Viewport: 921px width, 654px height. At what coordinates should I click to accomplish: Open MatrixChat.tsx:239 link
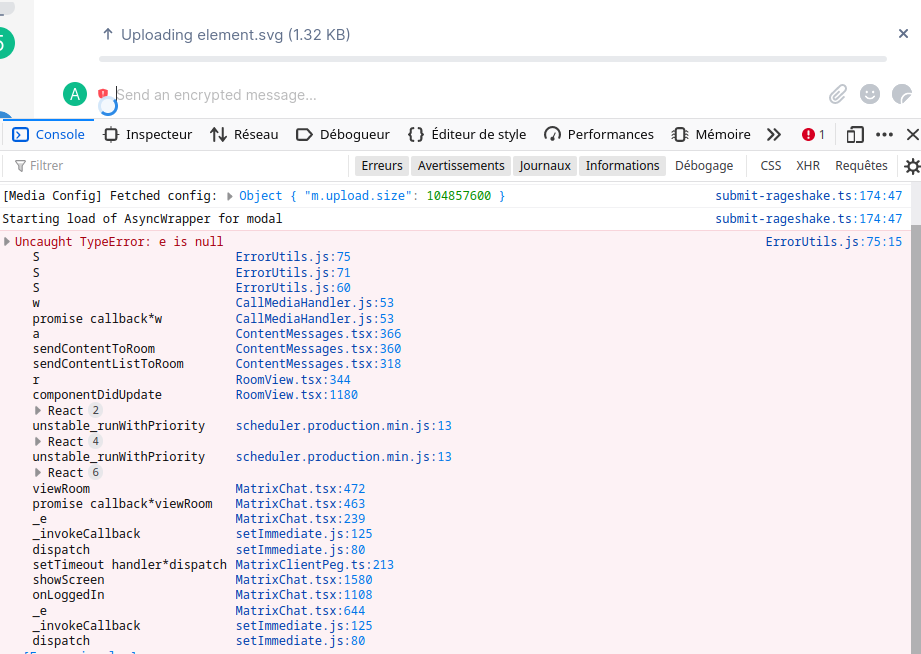point(300,519)
